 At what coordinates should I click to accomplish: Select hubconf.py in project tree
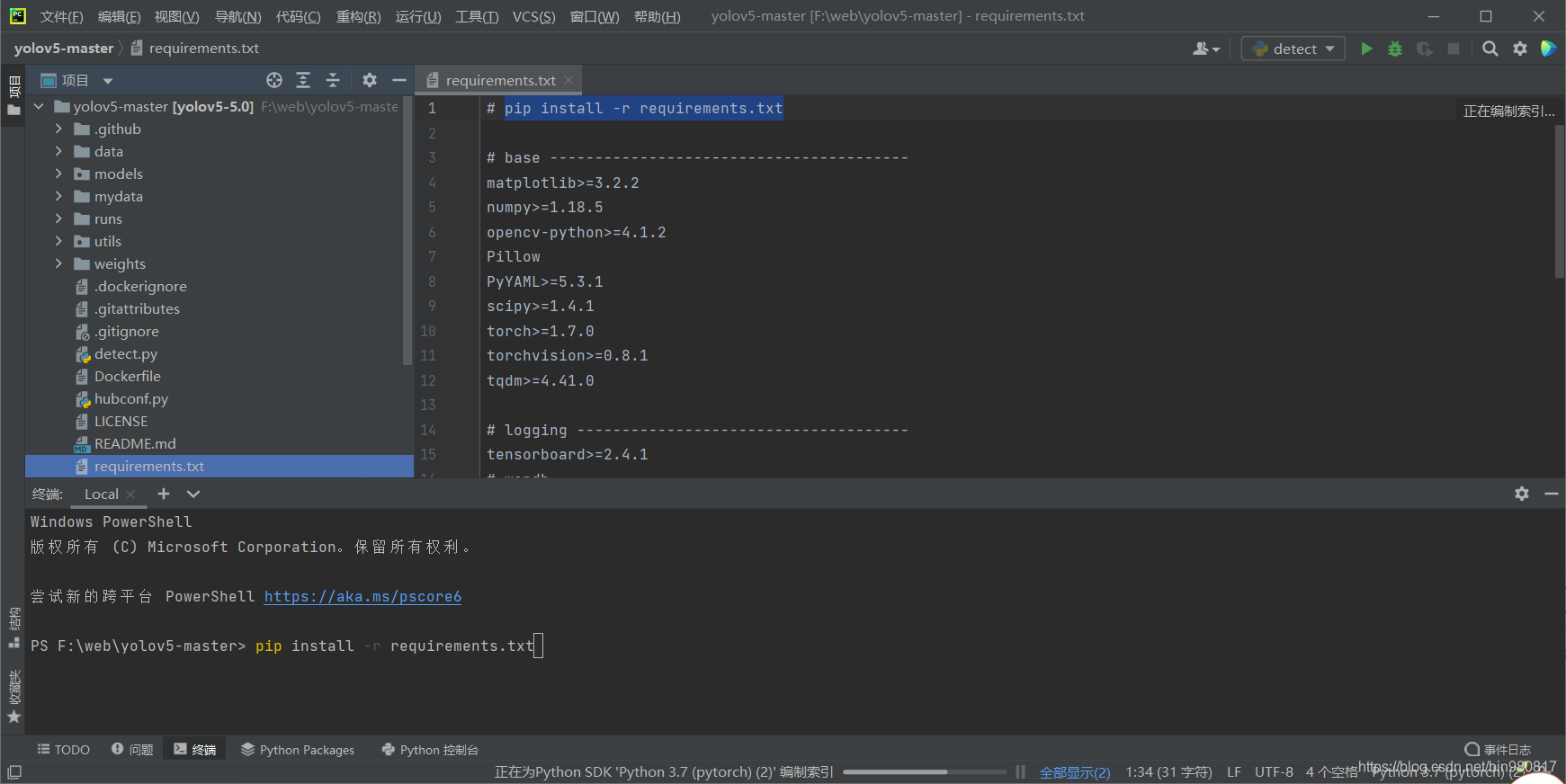131,398
